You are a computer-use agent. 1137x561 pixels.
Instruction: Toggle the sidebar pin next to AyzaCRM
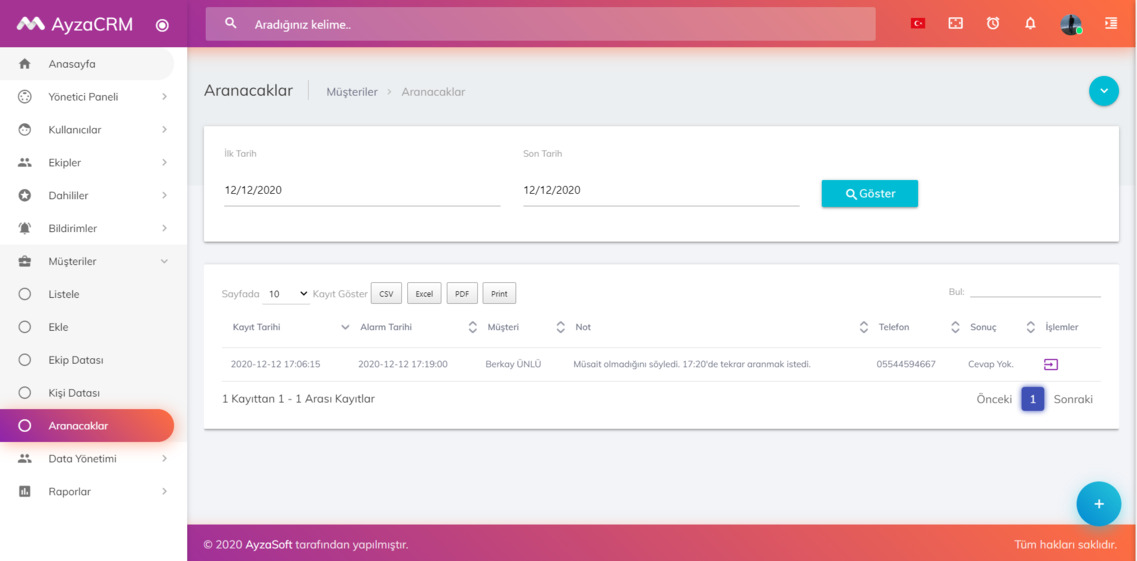click(x=162, y=25)
